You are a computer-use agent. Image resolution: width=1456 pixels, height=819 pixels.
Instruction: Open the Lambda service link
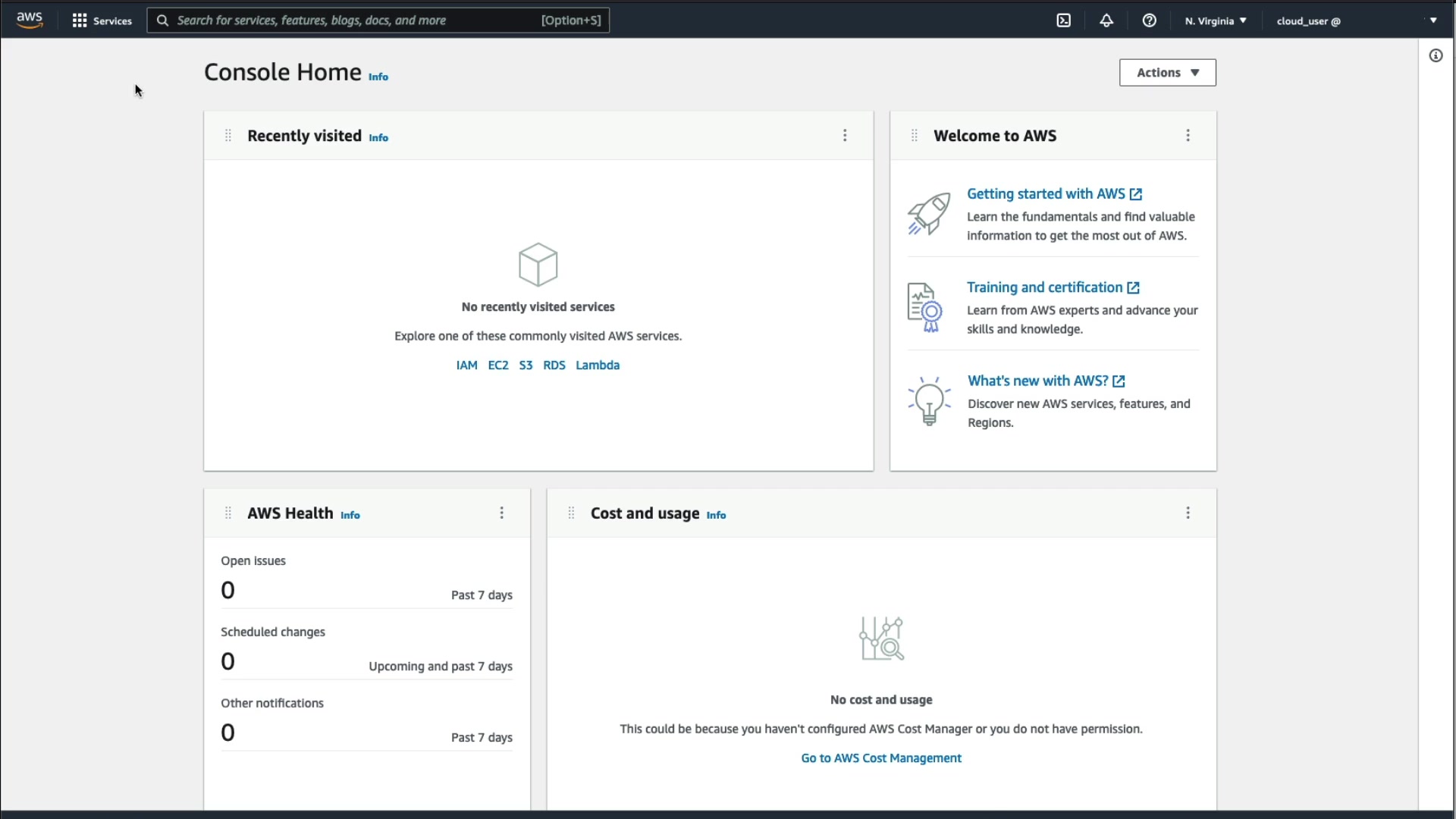coord(597,365)
